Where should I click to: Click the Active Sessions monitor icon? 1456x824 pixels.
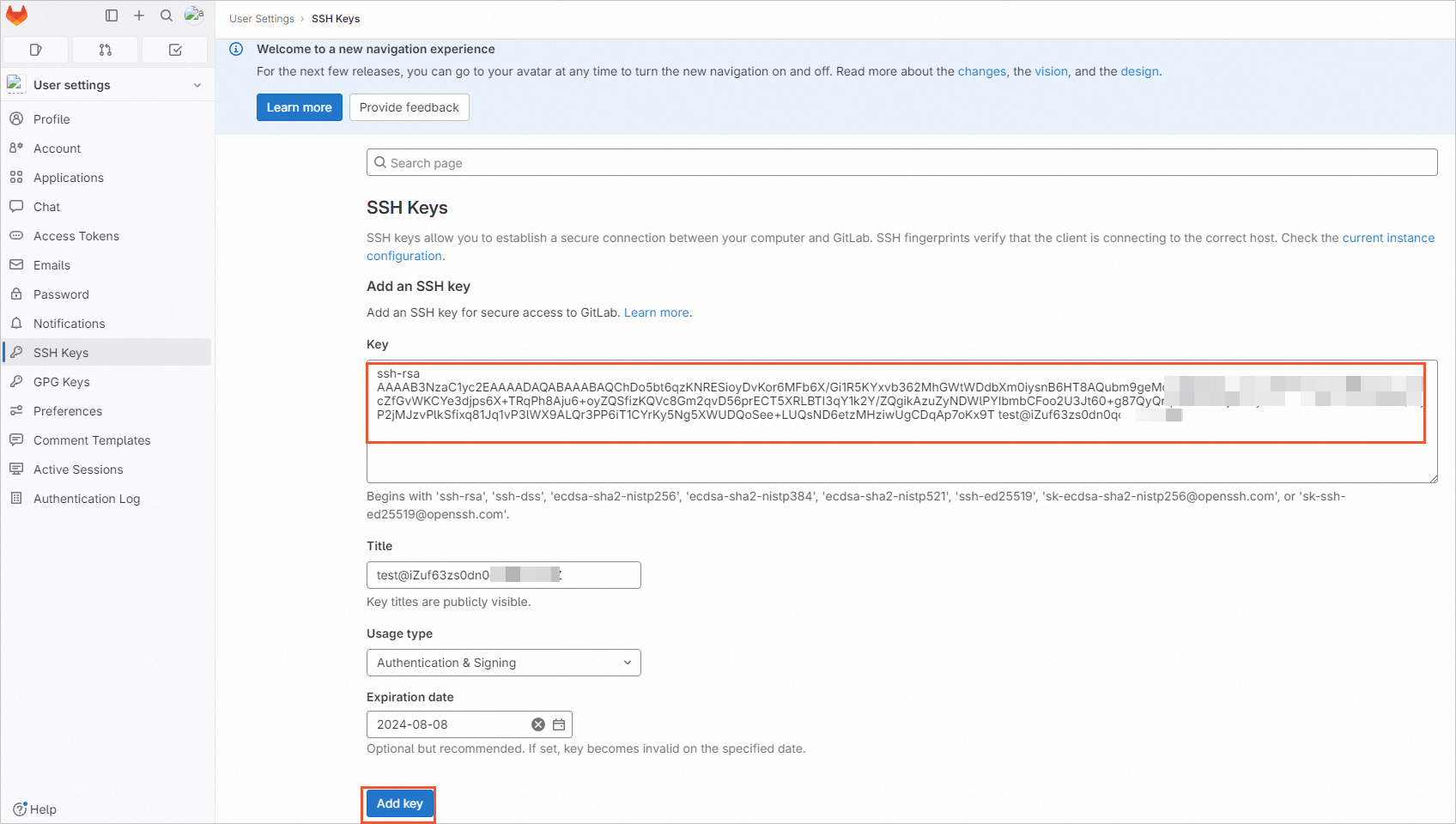16,469
